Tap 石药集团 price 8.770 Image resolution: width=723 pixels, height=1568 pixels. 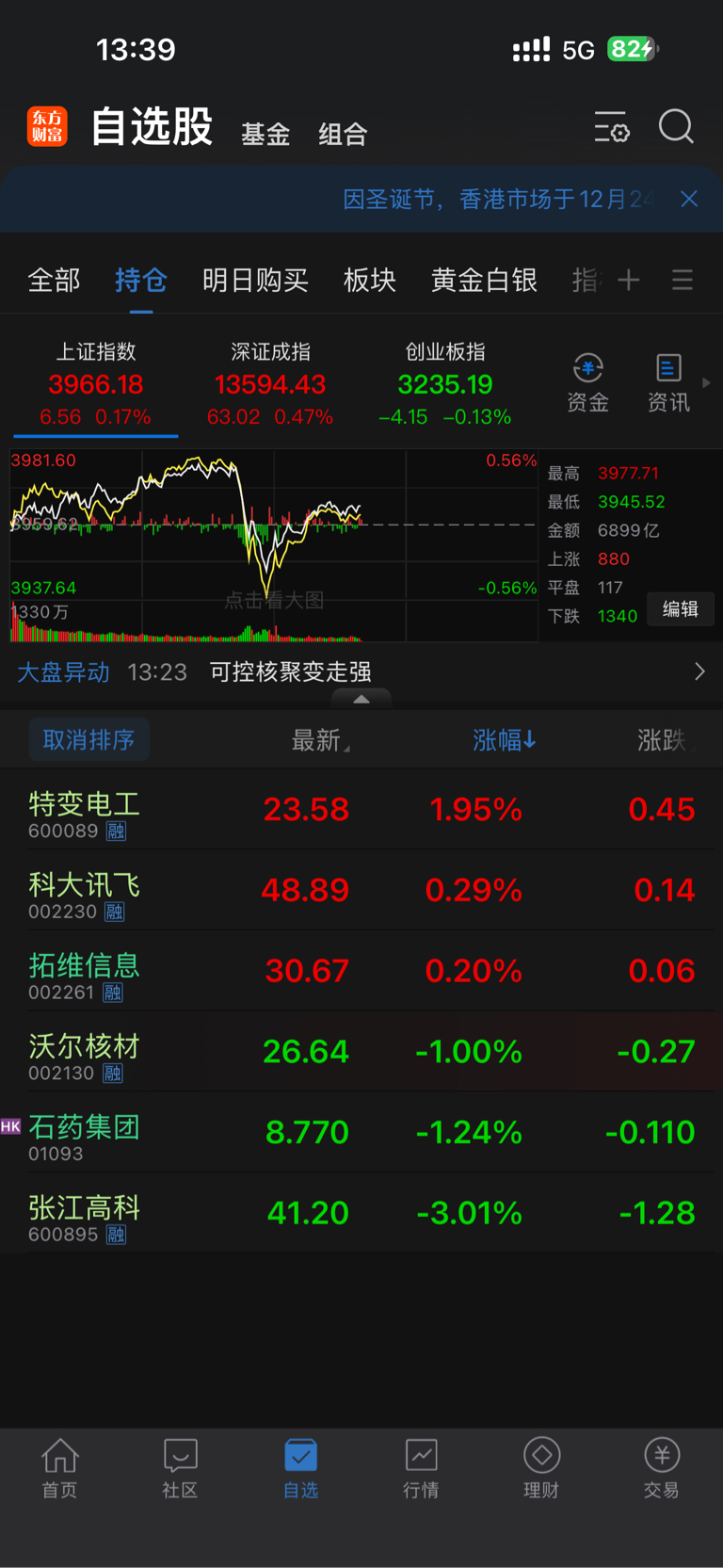click(x=307, y=1132)
